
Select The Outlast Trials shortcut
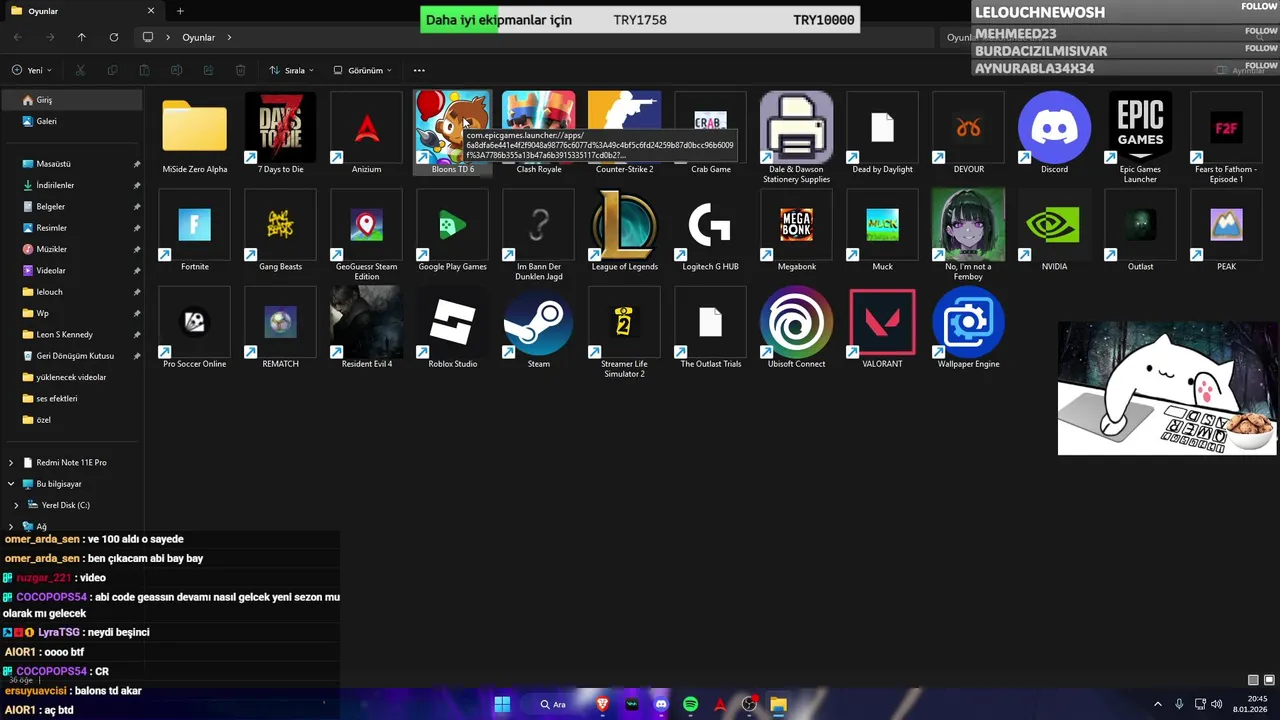(x=711, y=328)
